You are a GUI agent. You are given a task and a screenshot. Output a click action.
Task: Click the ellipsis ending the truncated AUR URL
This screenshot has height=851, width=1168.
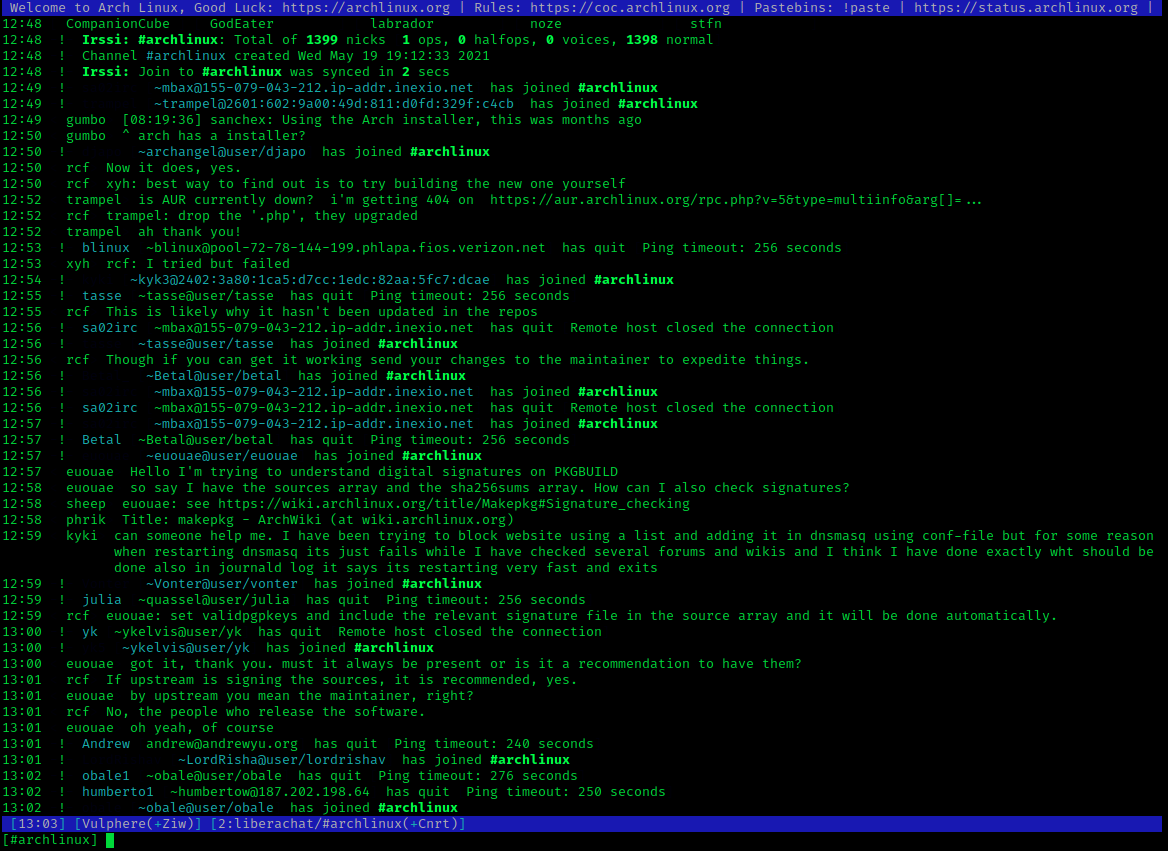(974, 200)
